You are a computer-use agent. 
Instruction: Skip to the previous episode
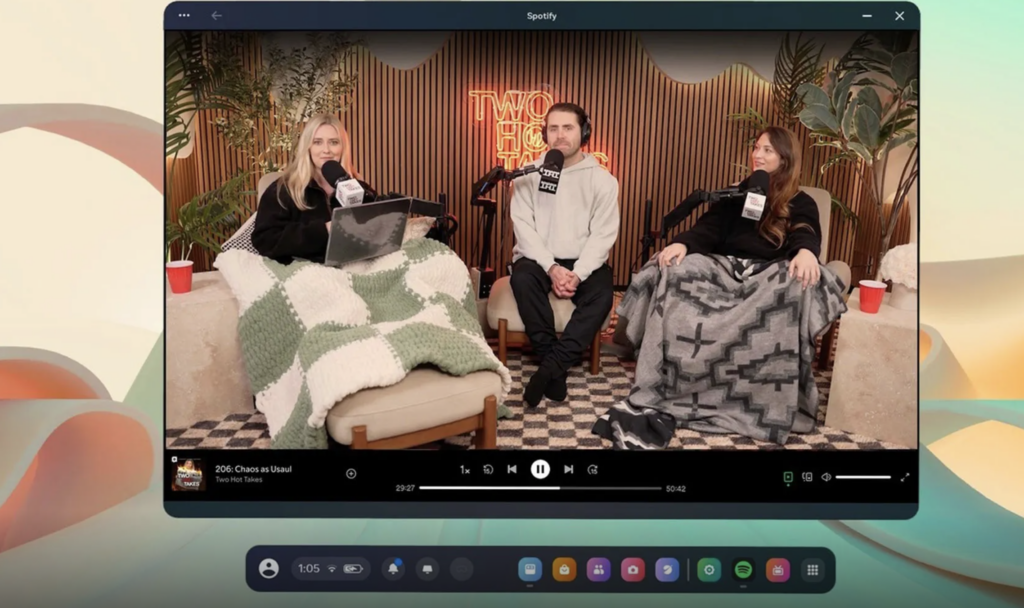(x=512, y=469)
